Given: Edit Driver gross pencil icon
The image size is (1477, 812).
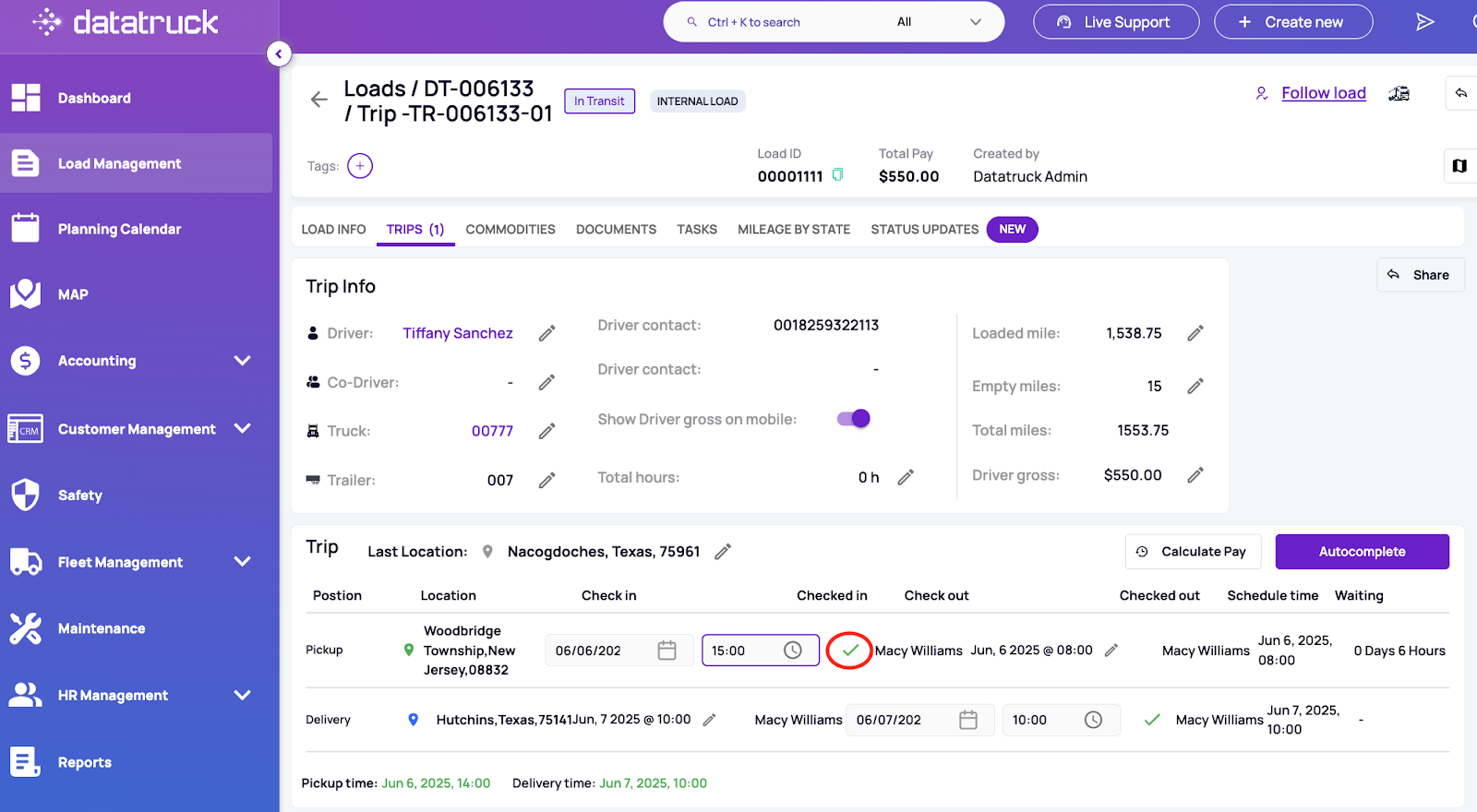Looking at the screenshot, I should (1195, 475).
